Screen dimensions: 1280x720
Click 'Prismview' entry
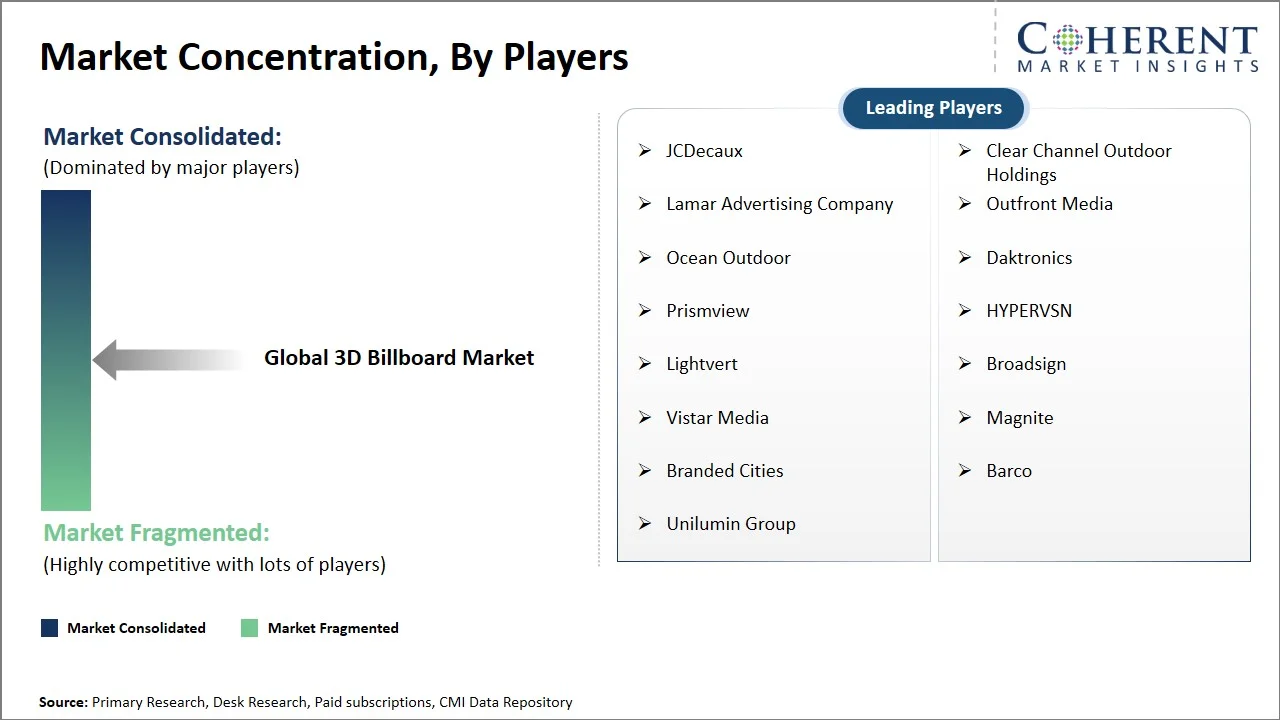point(708,311)
